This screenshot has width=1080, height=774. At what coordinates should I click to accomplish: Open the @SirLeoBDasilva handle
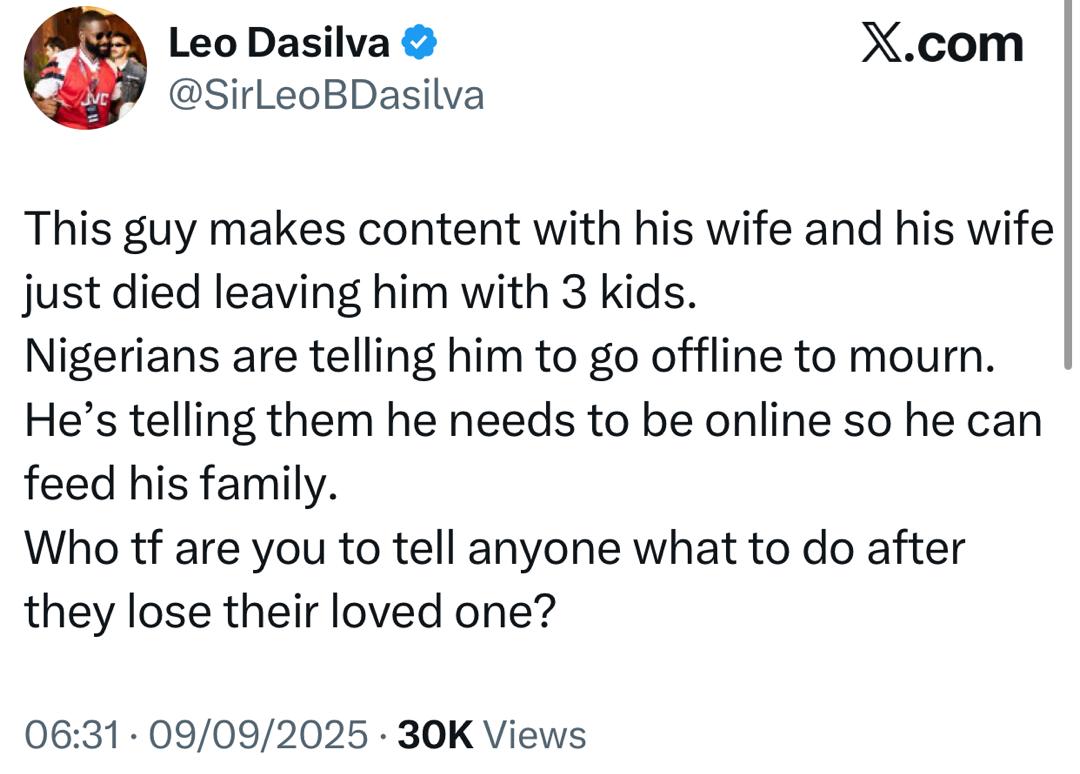[326, 95]
